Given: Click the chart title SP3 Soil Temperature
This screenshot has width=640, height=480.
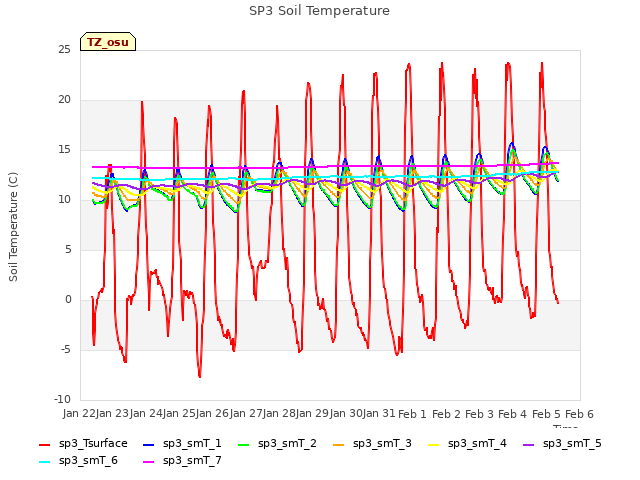Looking at the screenshot, I should point(319,11).
